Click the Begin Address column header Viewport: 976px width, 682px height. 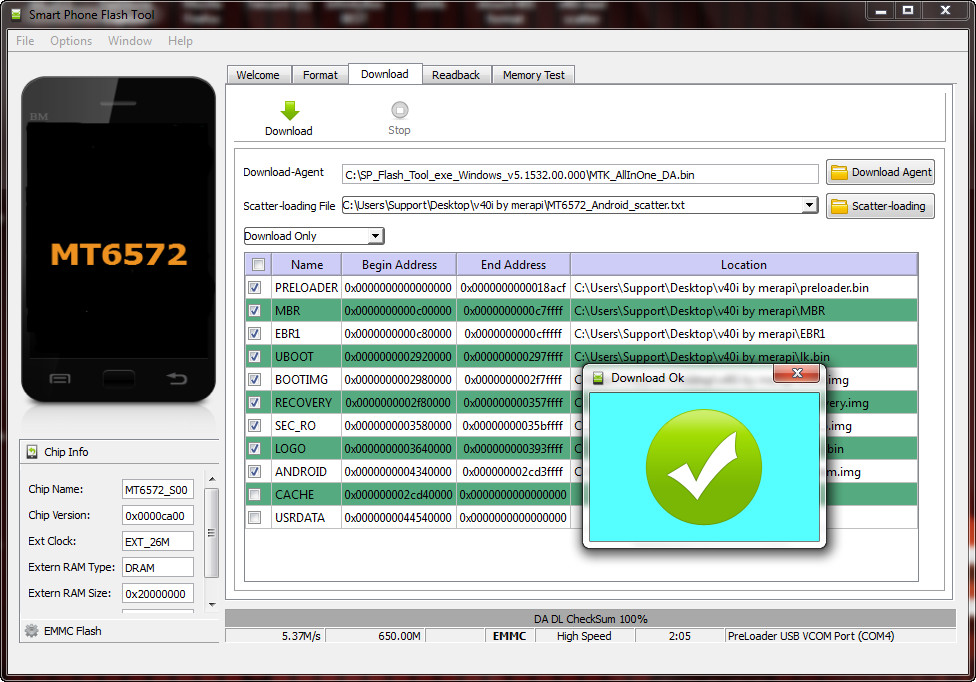(x=399, y=264)
